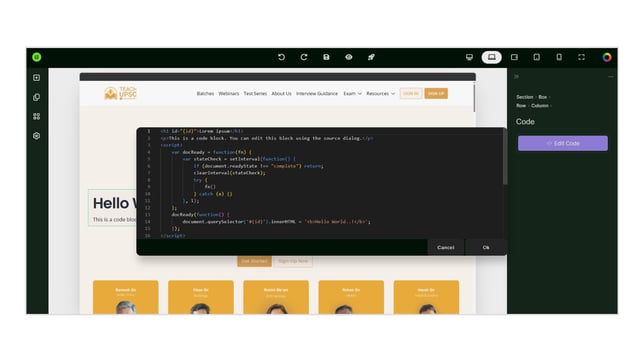Click the green app logo icon
Screen dimensions: 644x362
pyautogui.click(x=37, y=57)
